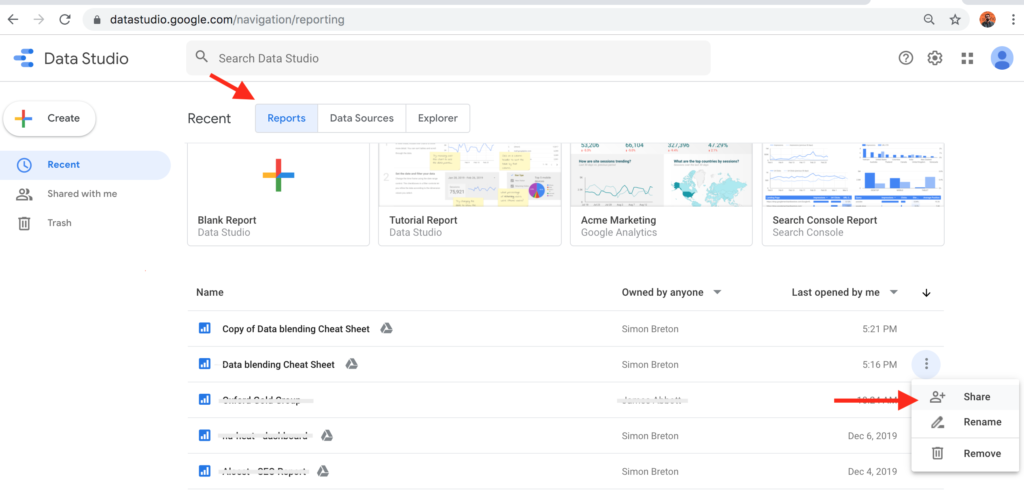Choose Rename from context menu
The height and width of the screenshot is (491, 1024).
pyautogui.click(x=965, y=422)
